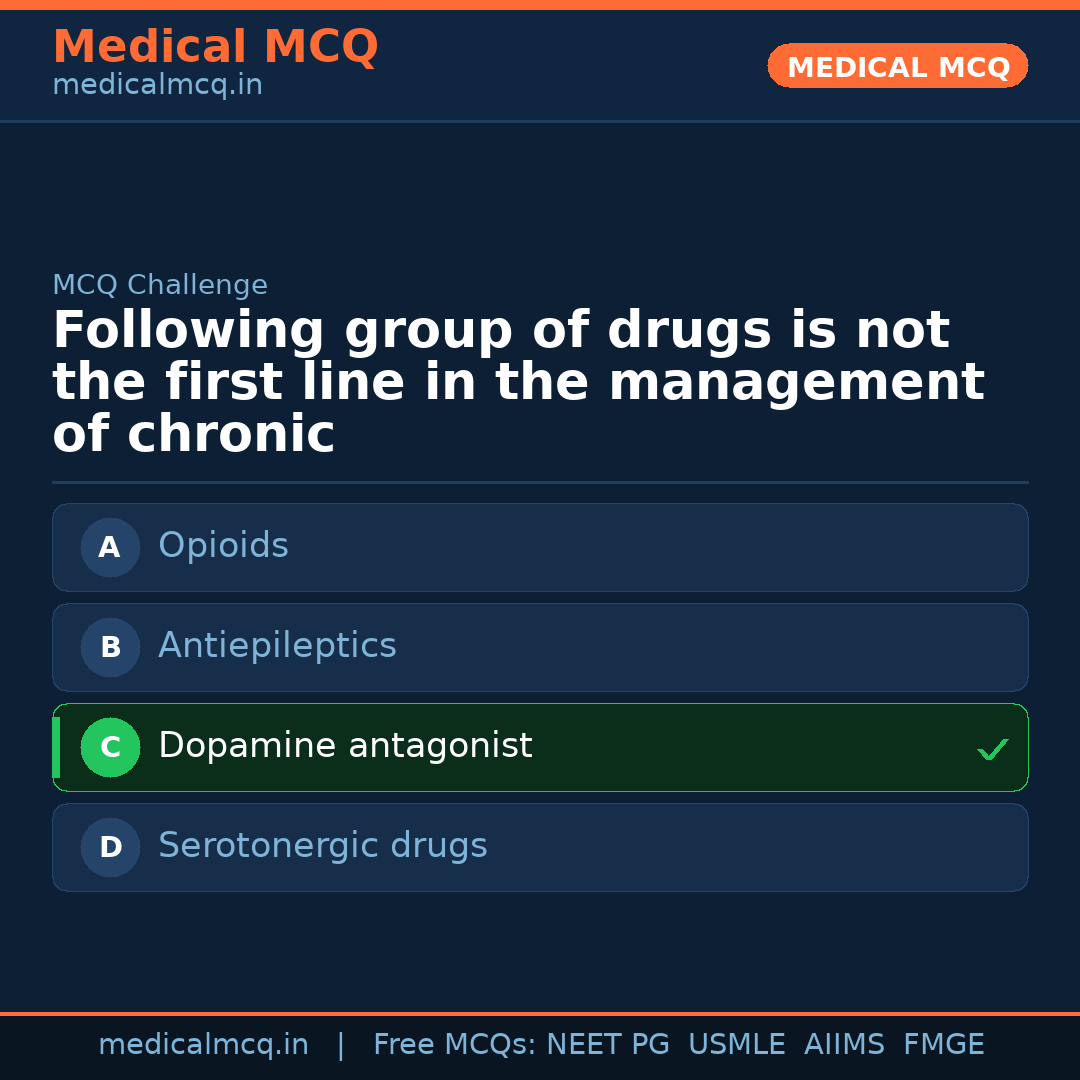This screenshot has height=1080, width=1080.
Task: Open medicalmcq.in link under the header title
Action: [157, 86]
